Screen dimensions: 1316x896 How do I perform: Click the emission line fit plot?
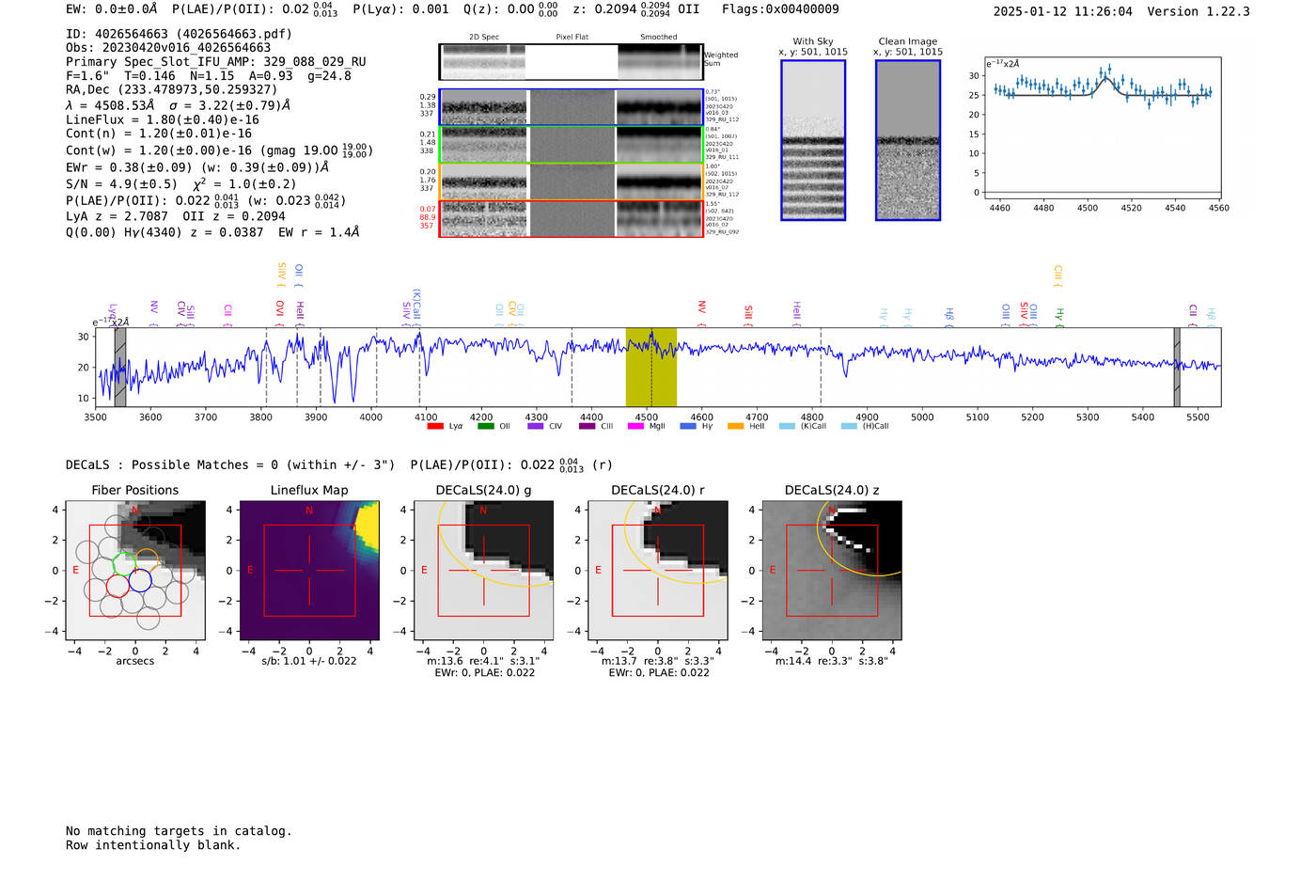[1103, 128]
